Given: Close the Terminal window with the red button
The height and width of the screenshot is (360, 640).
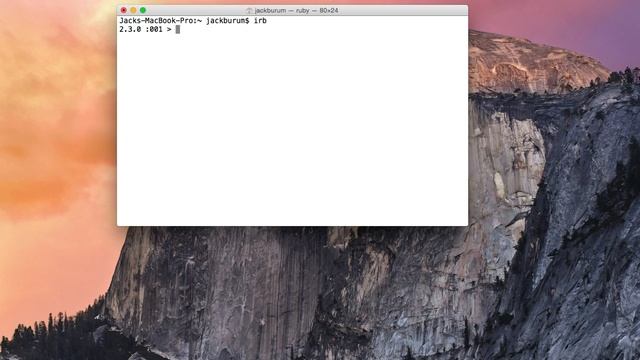Looking at the screenshot, I should coord(124,10).
